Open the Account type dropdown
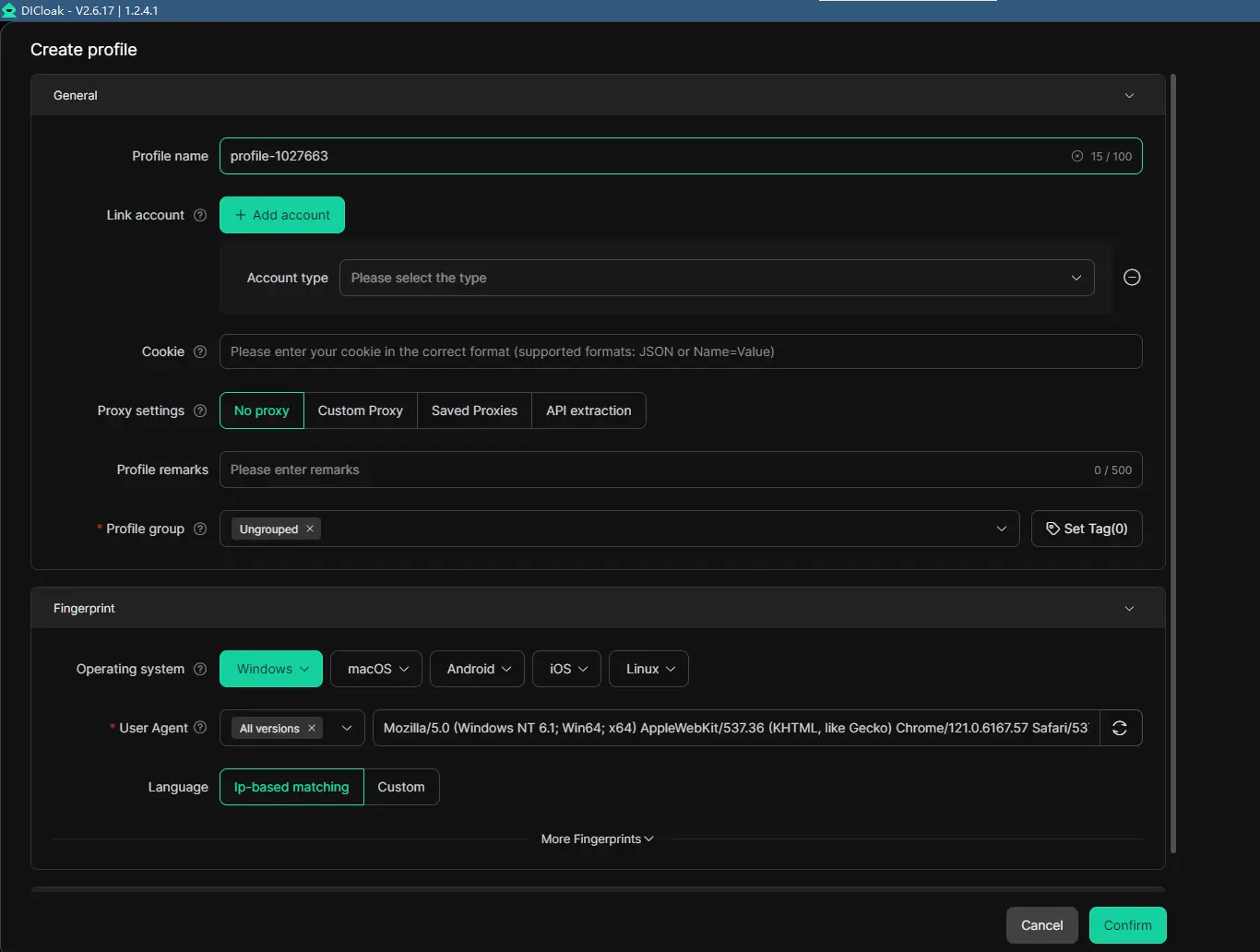Viewport: 1260px width, 952px height. tap(716, 278)
